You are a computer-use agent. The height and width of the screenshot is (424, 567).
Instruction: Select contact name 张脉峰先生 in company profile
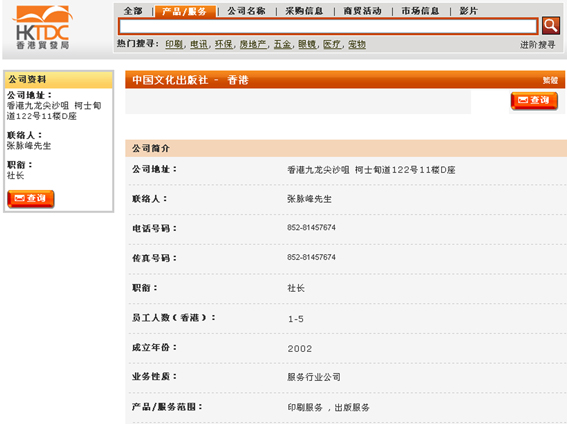[309, 199]
